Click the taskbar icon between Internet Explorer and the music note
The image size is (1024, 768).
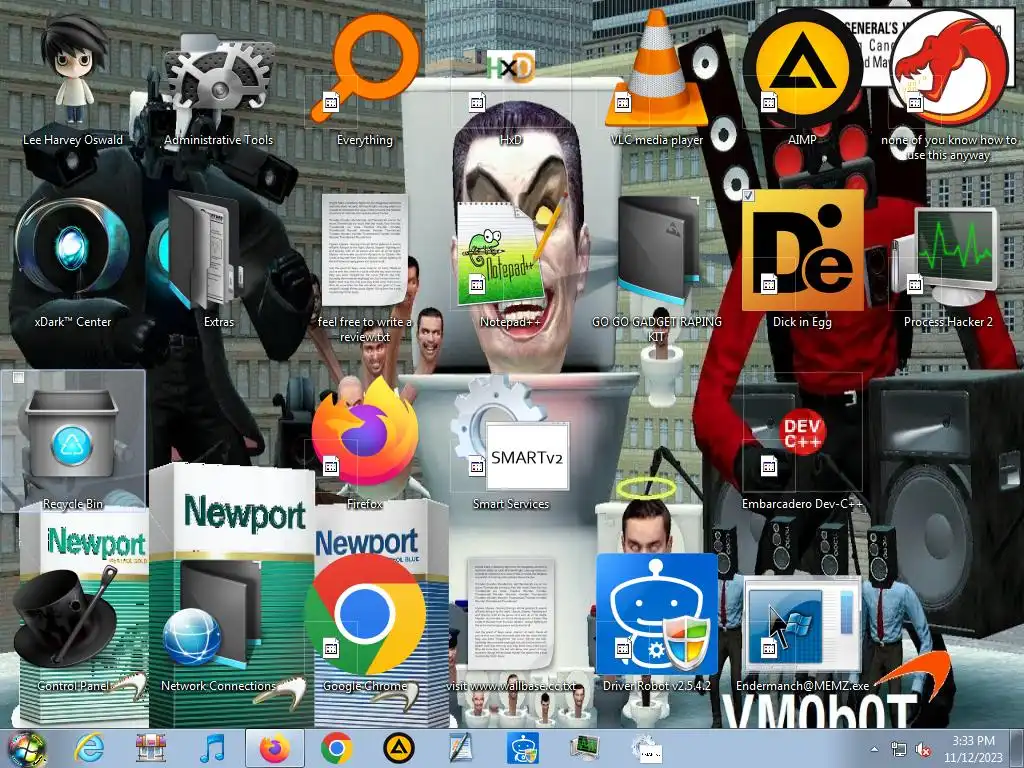click(x=151, y=748)
